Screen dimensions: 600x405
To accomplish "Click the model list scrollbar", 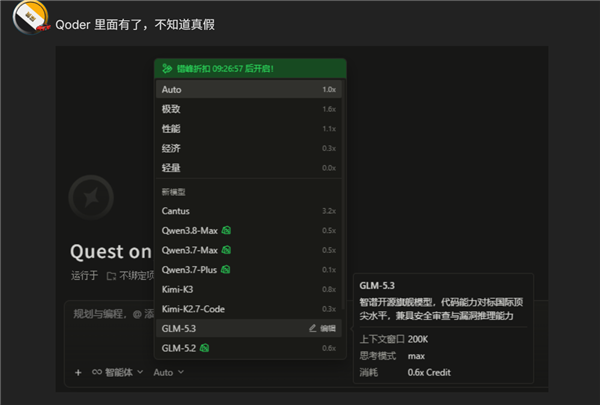I will pyautogui.click(x=344, y=194).
